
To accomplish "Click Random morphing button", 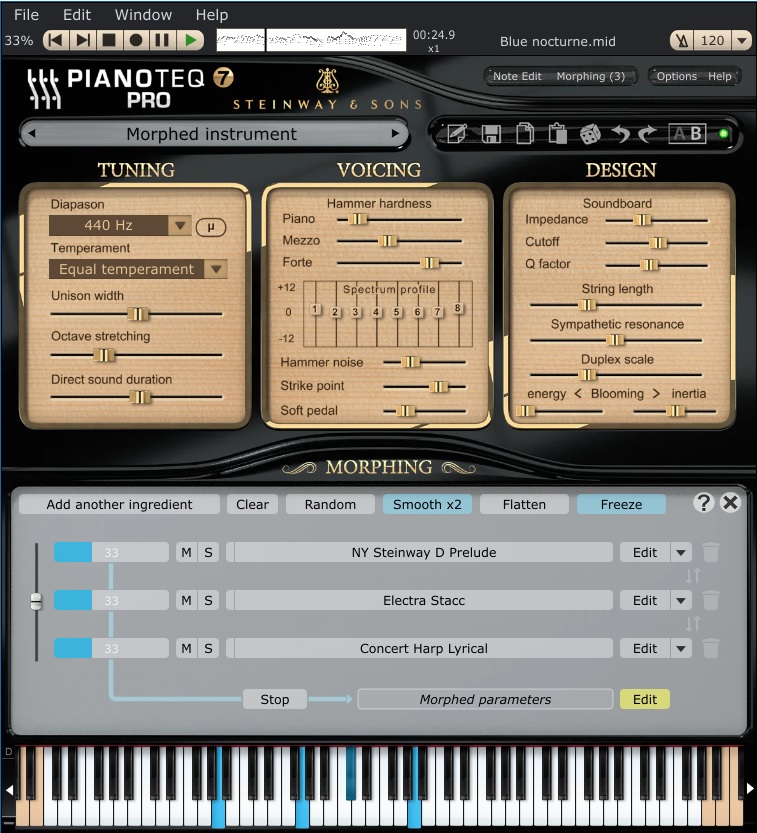I will point(330,504).
